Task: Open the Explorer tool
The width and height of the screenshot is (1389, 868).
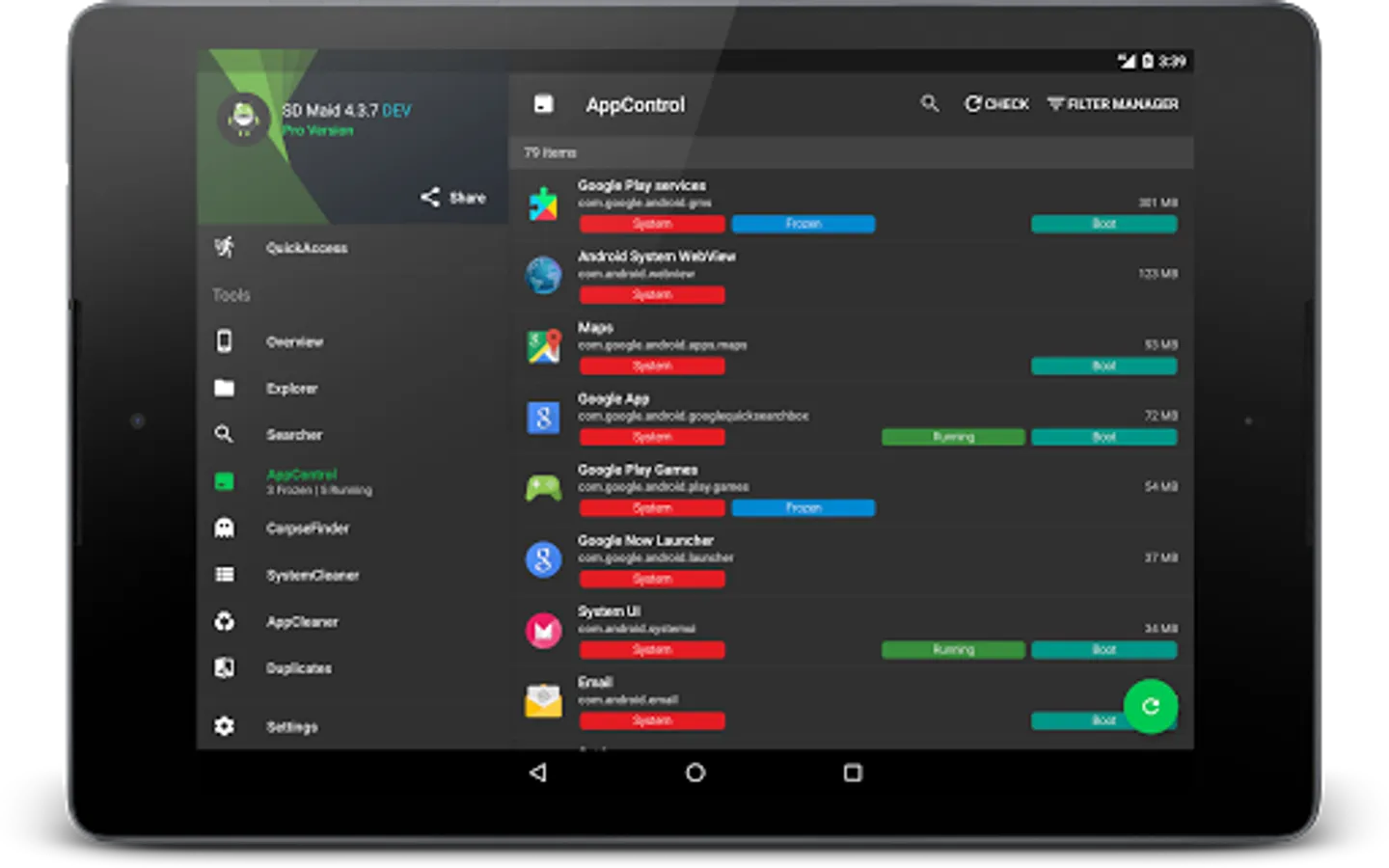Action: coord(352,388)
